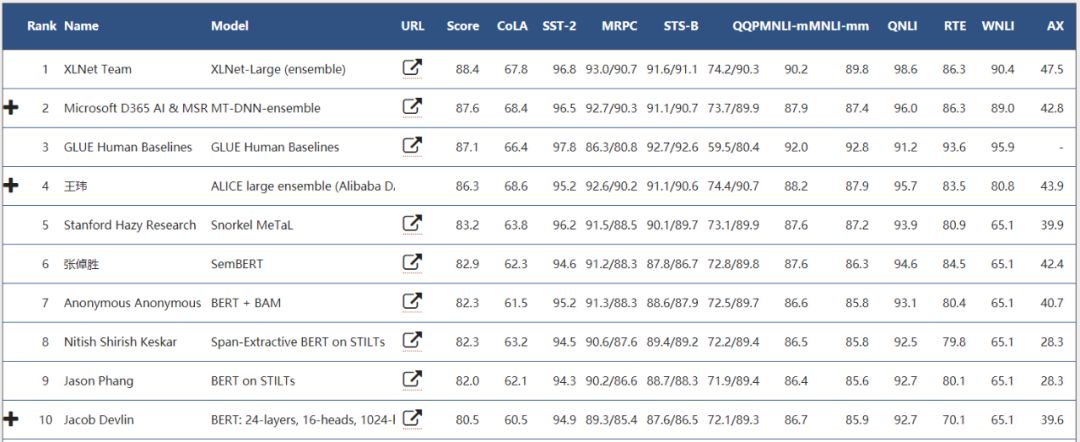1080x442 pixels.
Task: Select the SST-2 column header
Action: click(560, 26)
